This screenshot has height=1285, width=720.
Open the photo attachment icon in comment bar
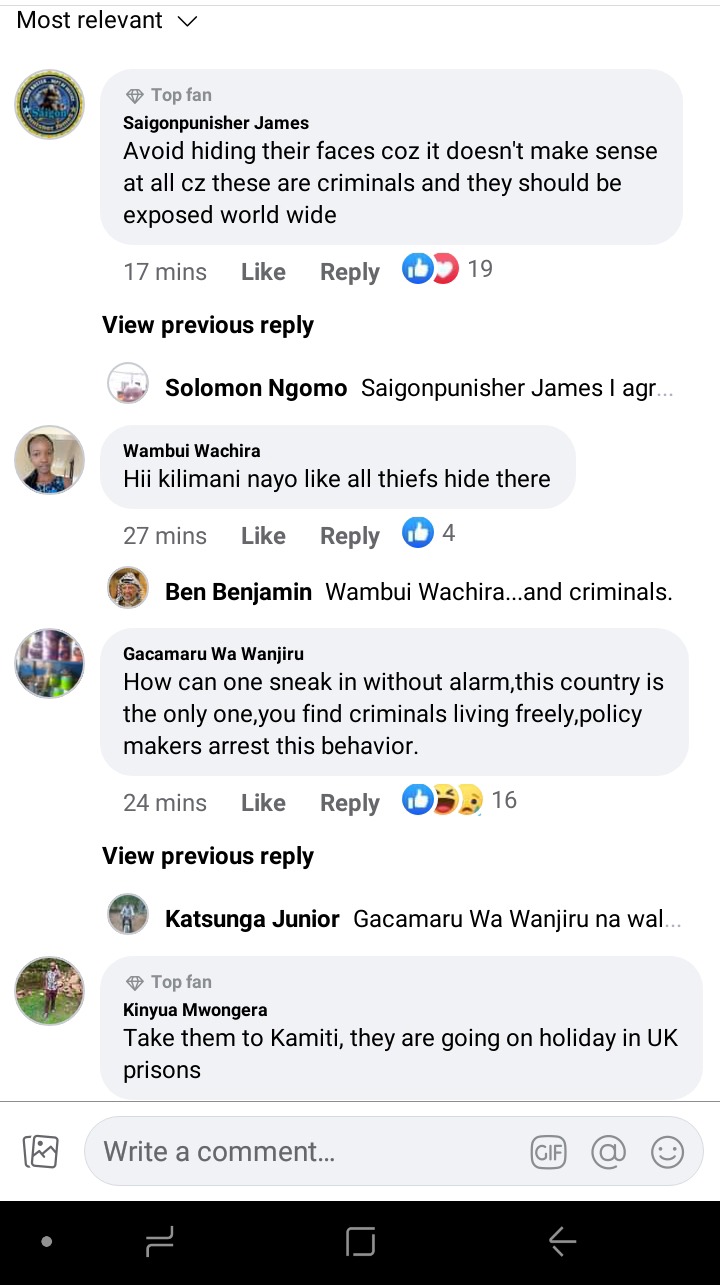tap(41, 1152)
